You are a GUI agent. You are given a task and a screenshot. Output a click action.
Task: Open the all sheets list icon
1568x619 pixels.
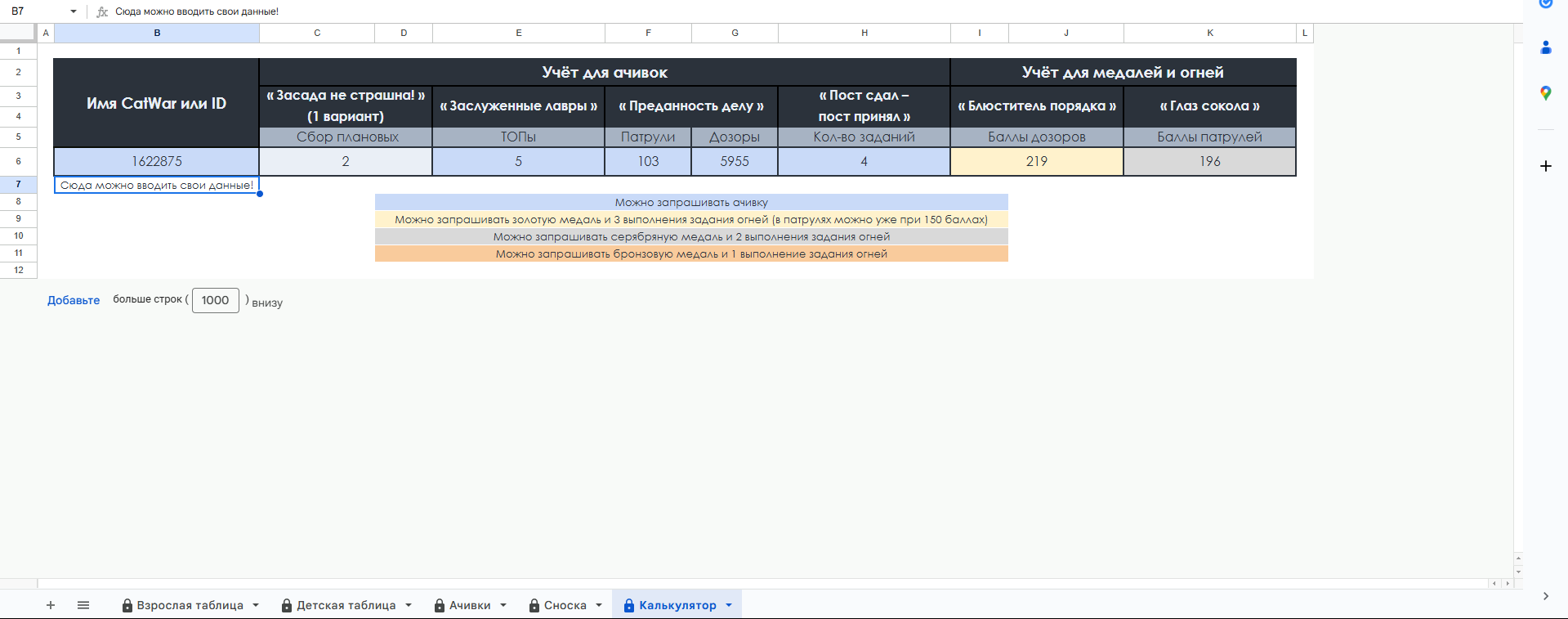pos(83,605)
